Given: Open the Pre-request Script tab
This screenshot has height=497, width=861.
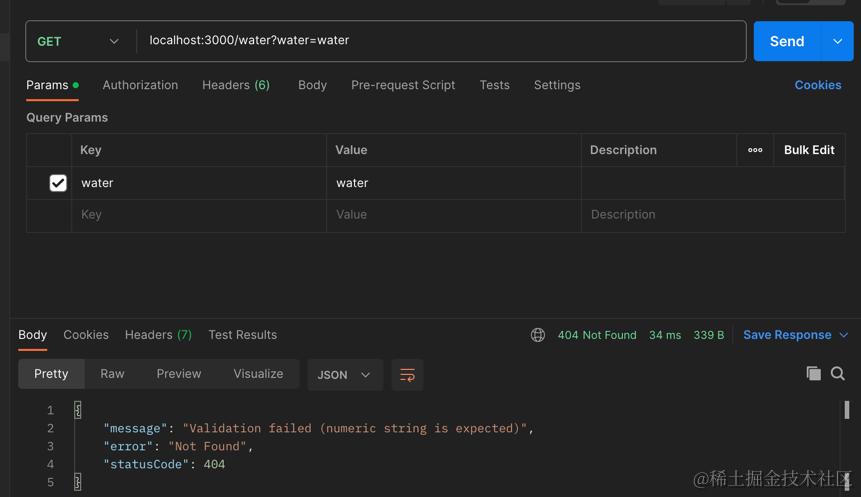Looking at the screenshot, I should click(x=403, y=85).
